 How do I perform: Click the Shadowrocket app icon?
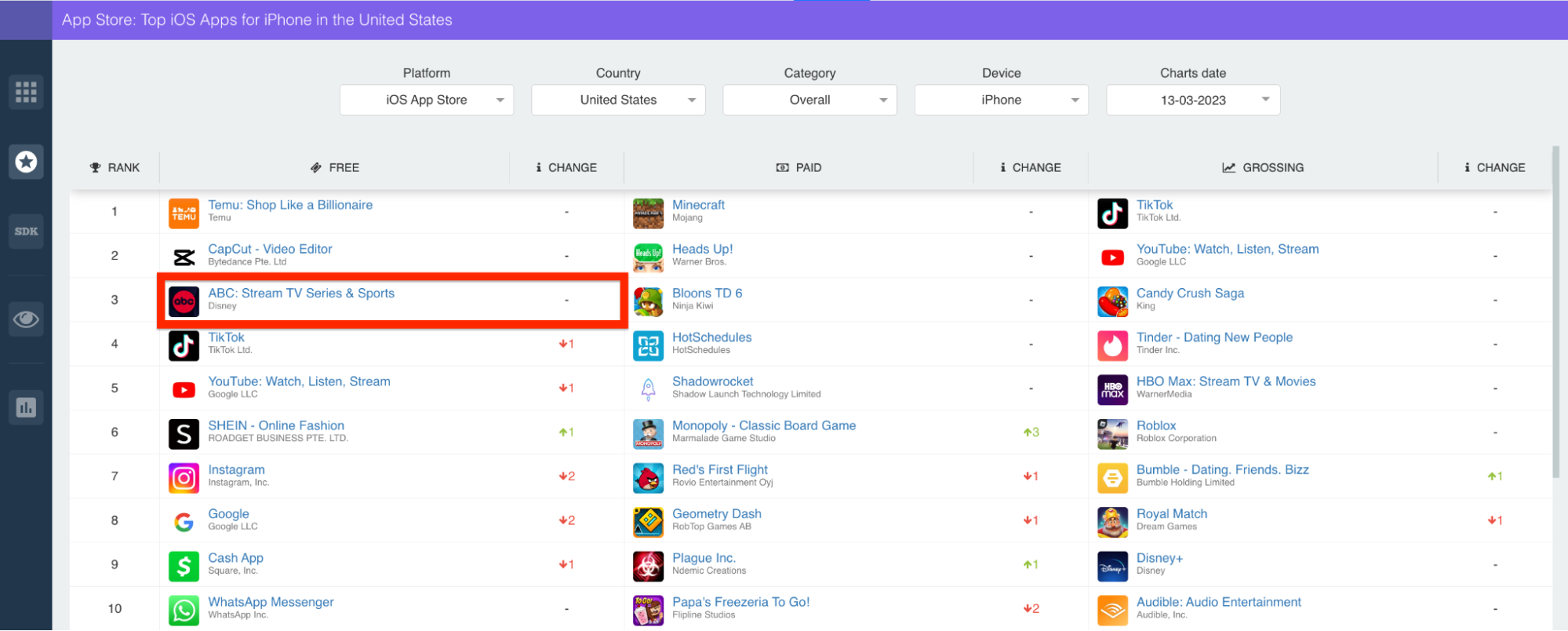click(648, 389)
